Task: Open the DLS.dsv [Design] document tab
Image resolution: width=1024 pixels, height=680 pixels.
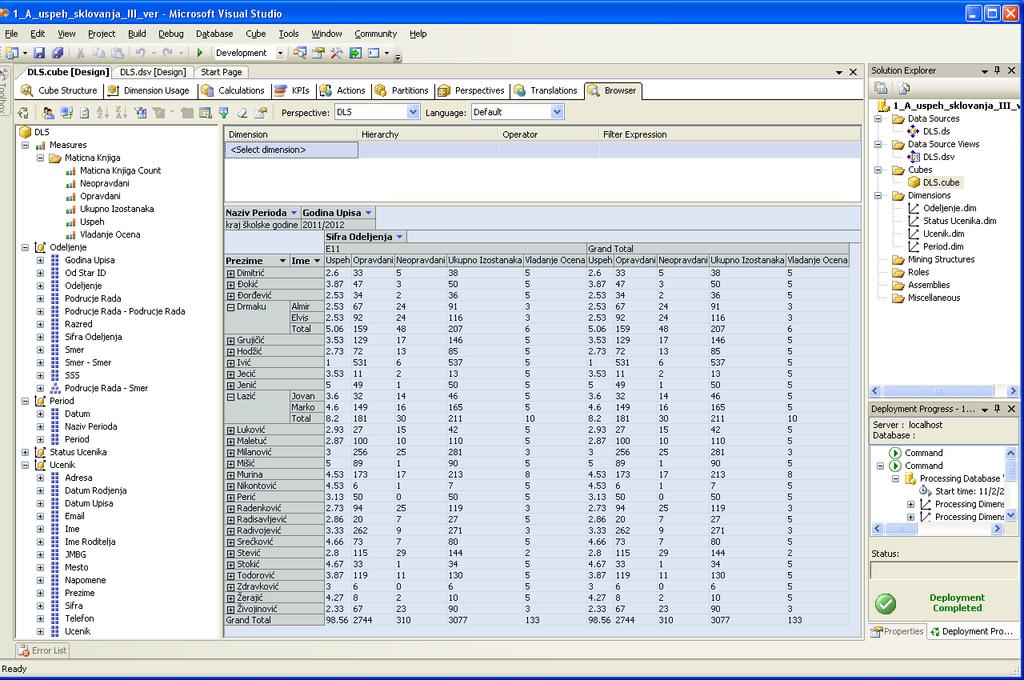Action: pyautogui.click(x=153, y=73)
